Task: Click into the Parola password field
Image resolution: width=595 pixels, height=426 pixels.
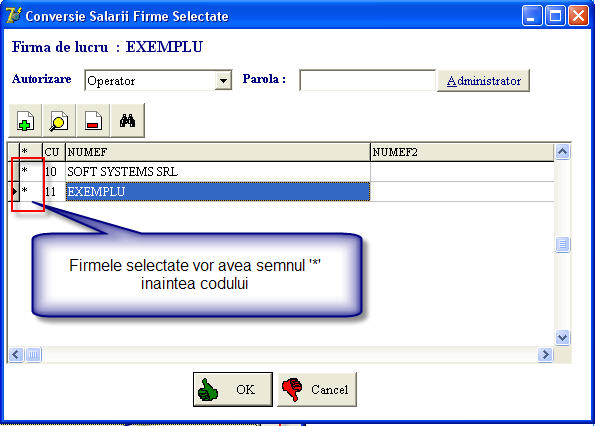Action: 367,80
